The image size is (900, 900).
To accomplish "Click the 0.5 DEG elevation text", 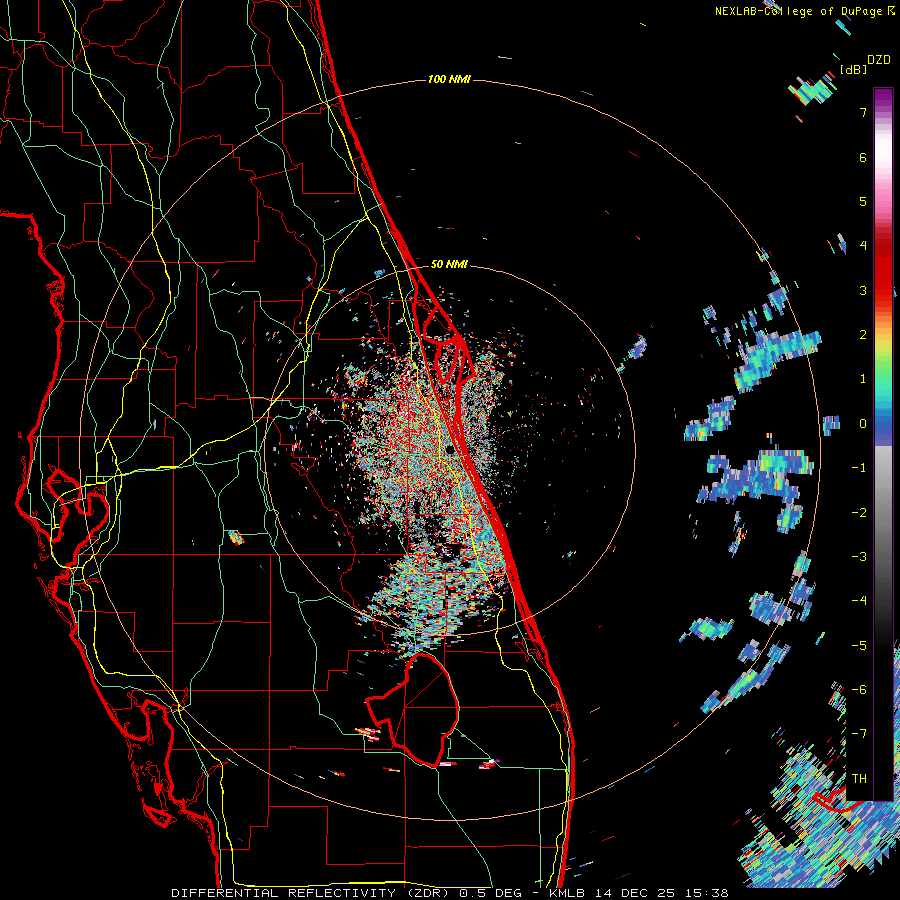I will point(490,893).
